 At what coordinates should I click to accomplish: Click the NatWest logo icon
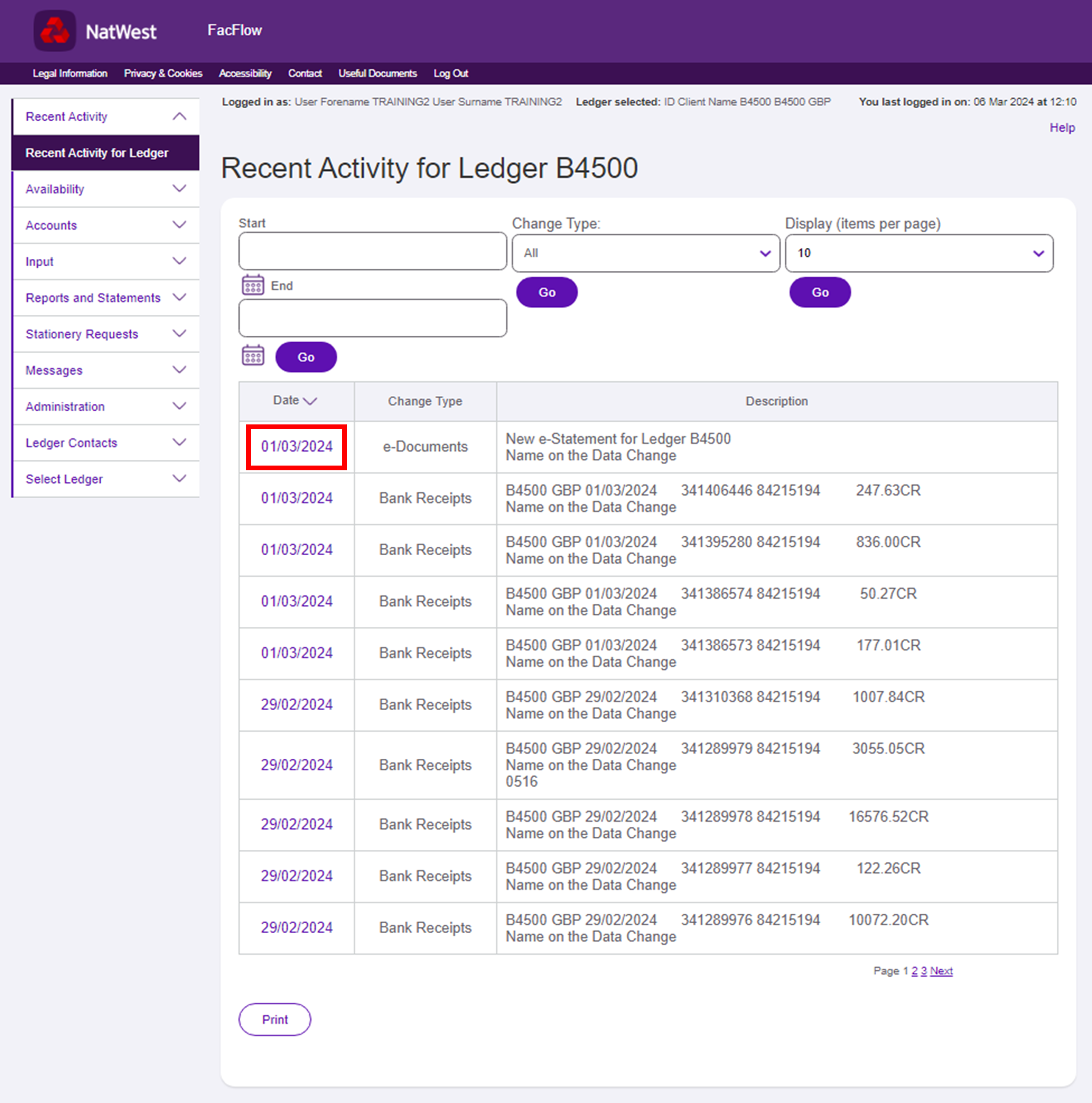coord(55,31)
